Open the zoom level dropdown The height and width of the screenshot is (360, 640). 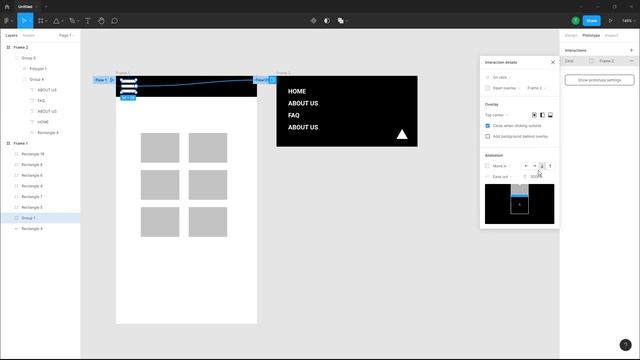pos(628,20)
